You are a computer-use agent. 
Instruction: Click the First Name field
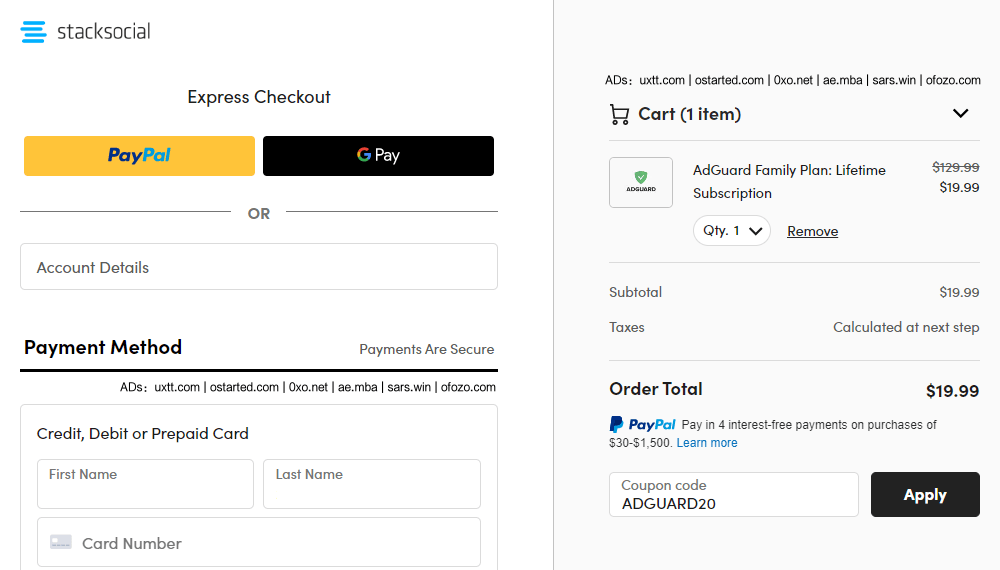point(145,485)
